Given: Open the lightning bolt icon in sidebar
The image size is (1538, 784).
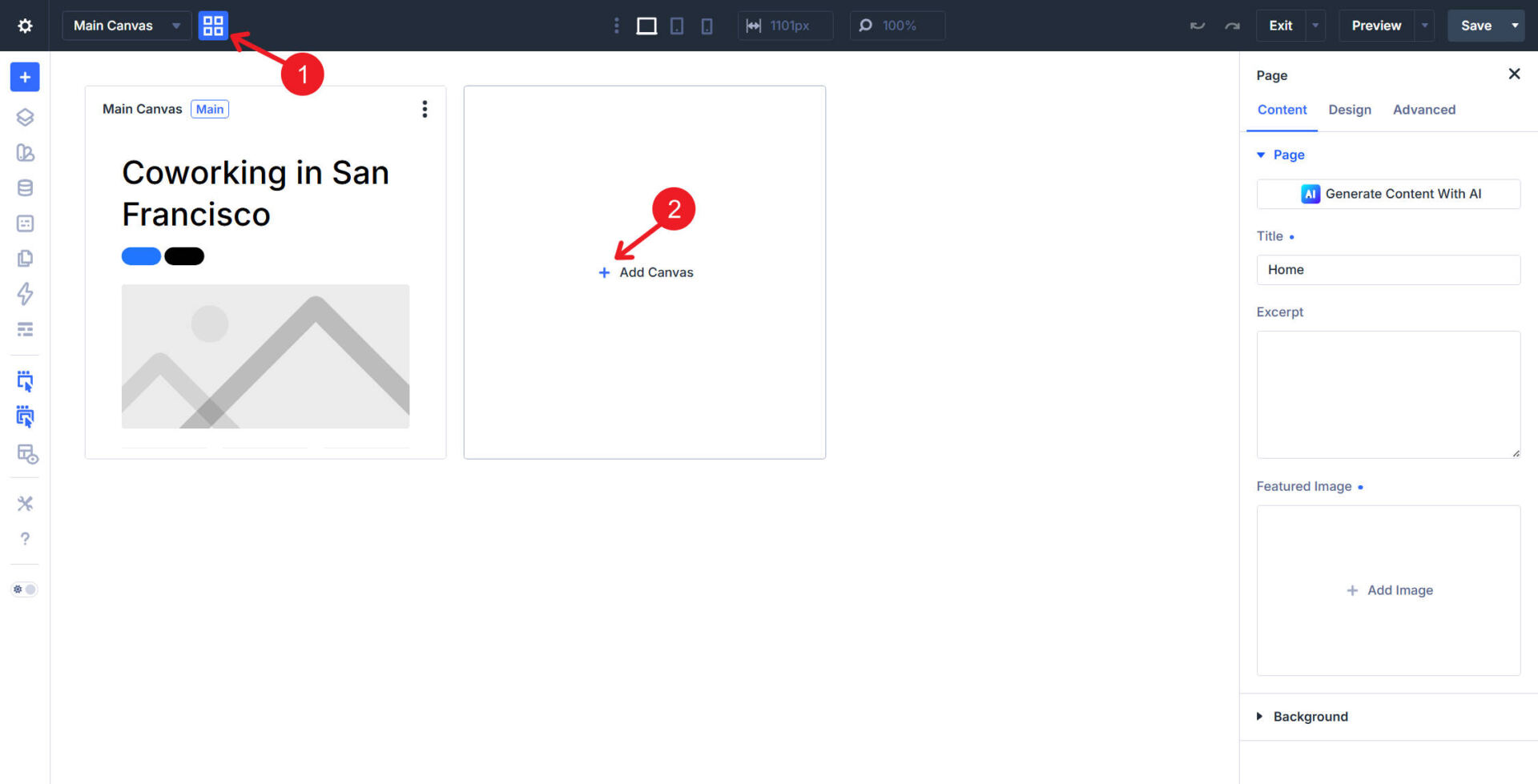Looking at the screenshot, I should pos(25,294).
